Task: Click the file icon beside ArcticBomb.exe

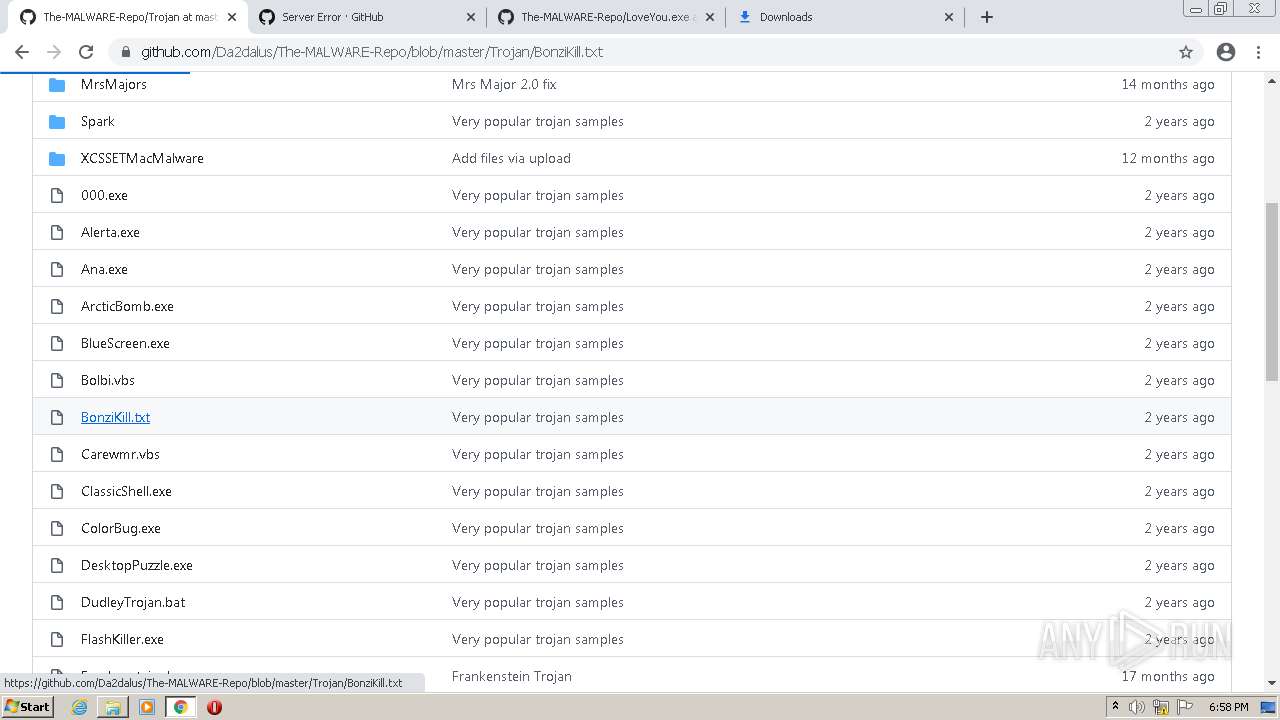Action: pyautogui.click(x=57, y=306)
